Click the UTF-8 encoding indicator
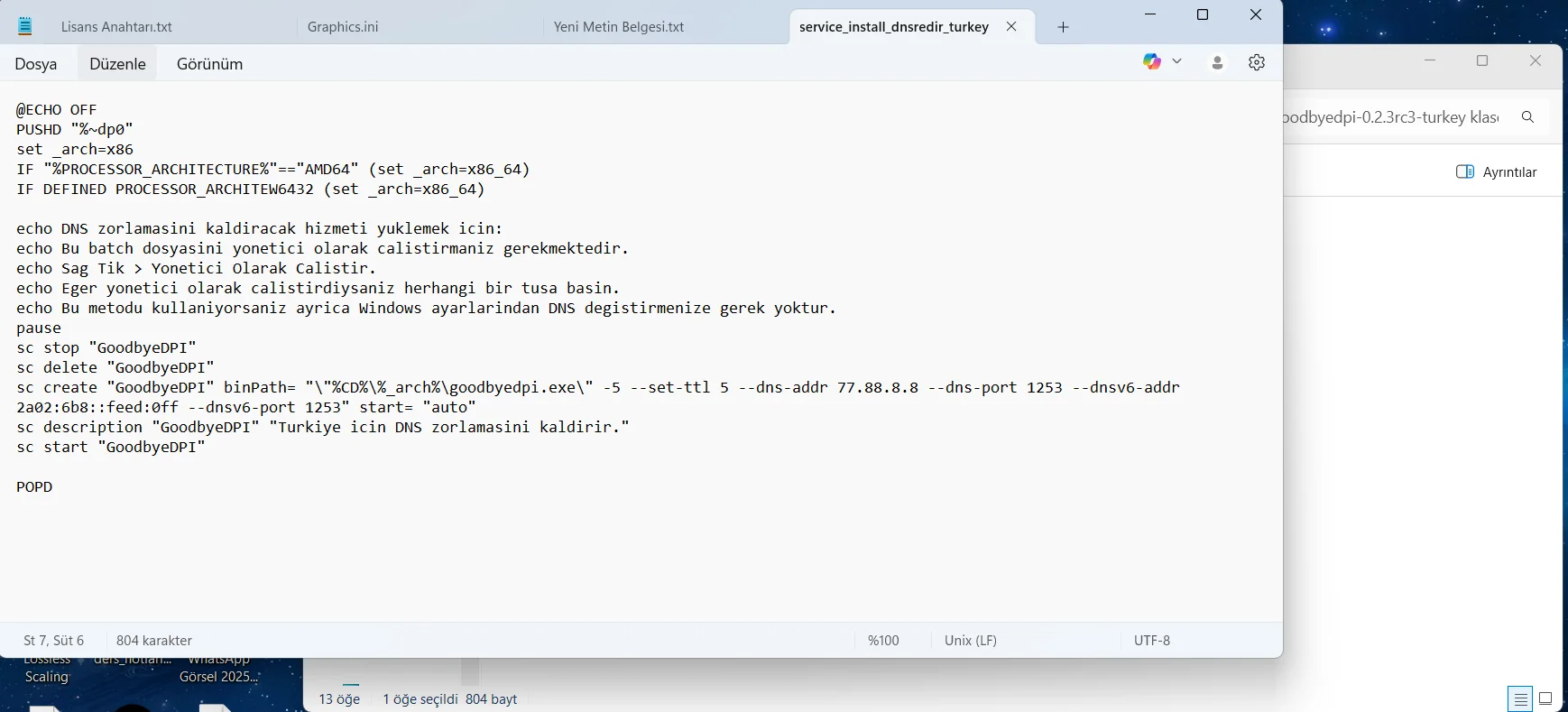The height and width of the screenshot is (712, 1568). (1152, 641)
